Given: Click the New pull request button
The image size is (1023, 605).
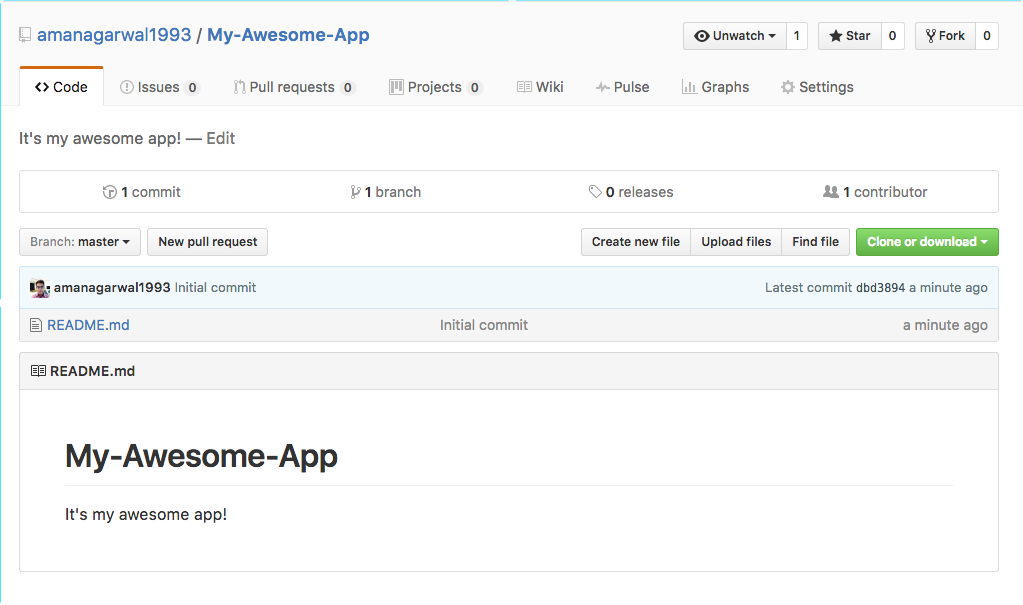Looking at the screenshot, I should point(207,242).
